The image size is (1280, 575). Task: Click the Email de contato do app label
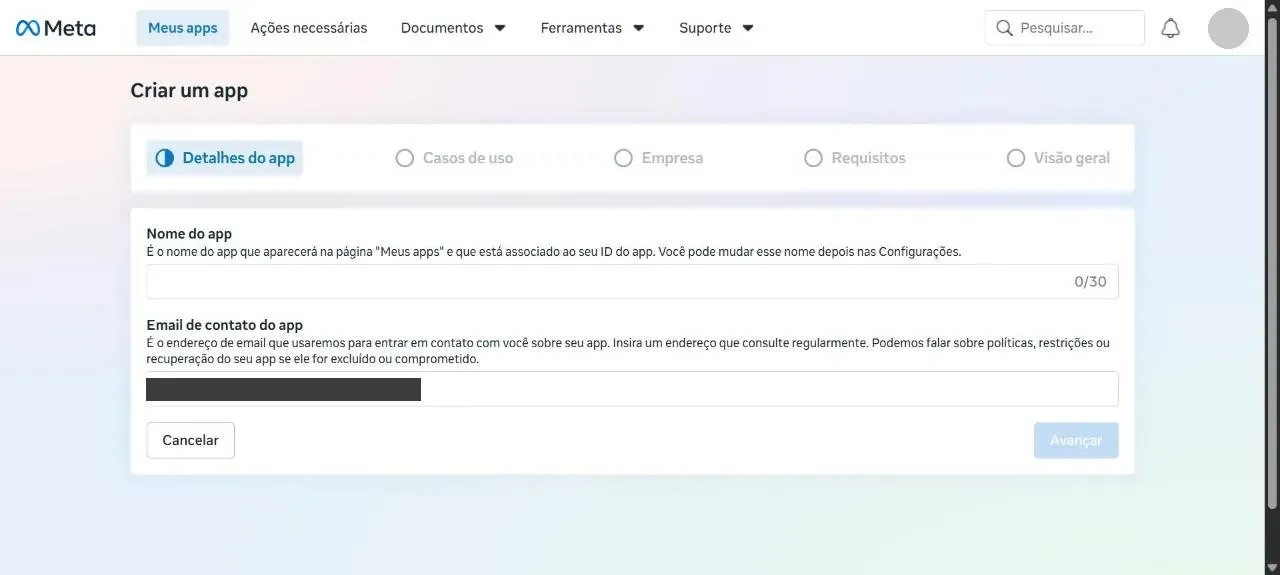coord(225,325)
